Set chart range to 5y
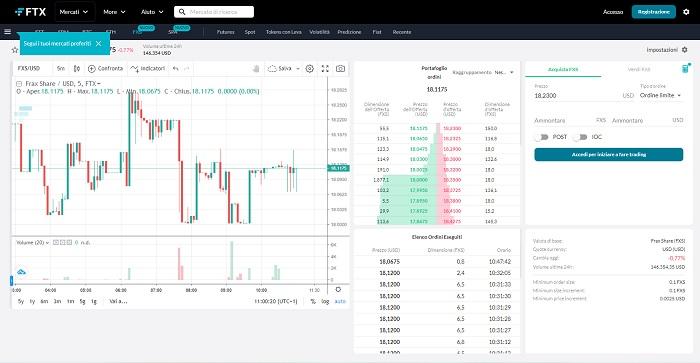The image size is (700, 363). pyautogui.click(x=21, y=301)
